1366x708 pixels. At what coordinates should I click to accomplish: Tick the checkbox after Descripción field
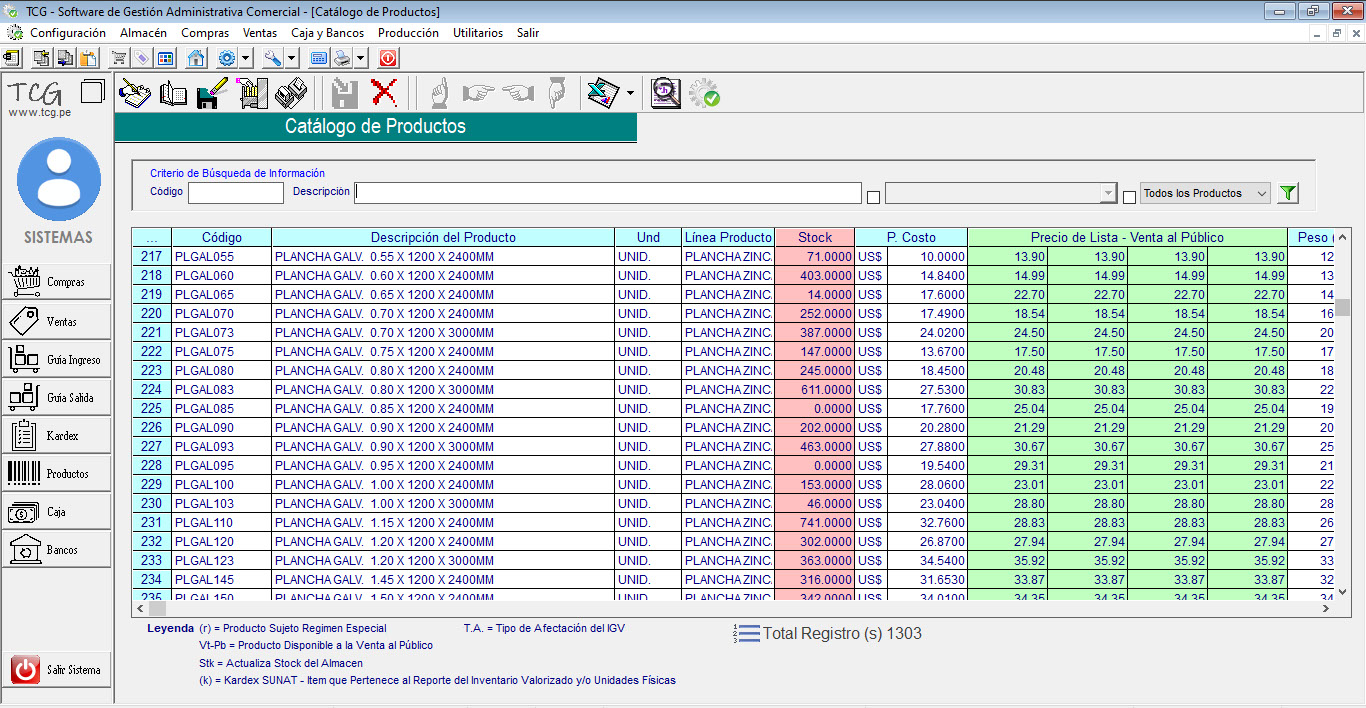[x=873, y=197]
